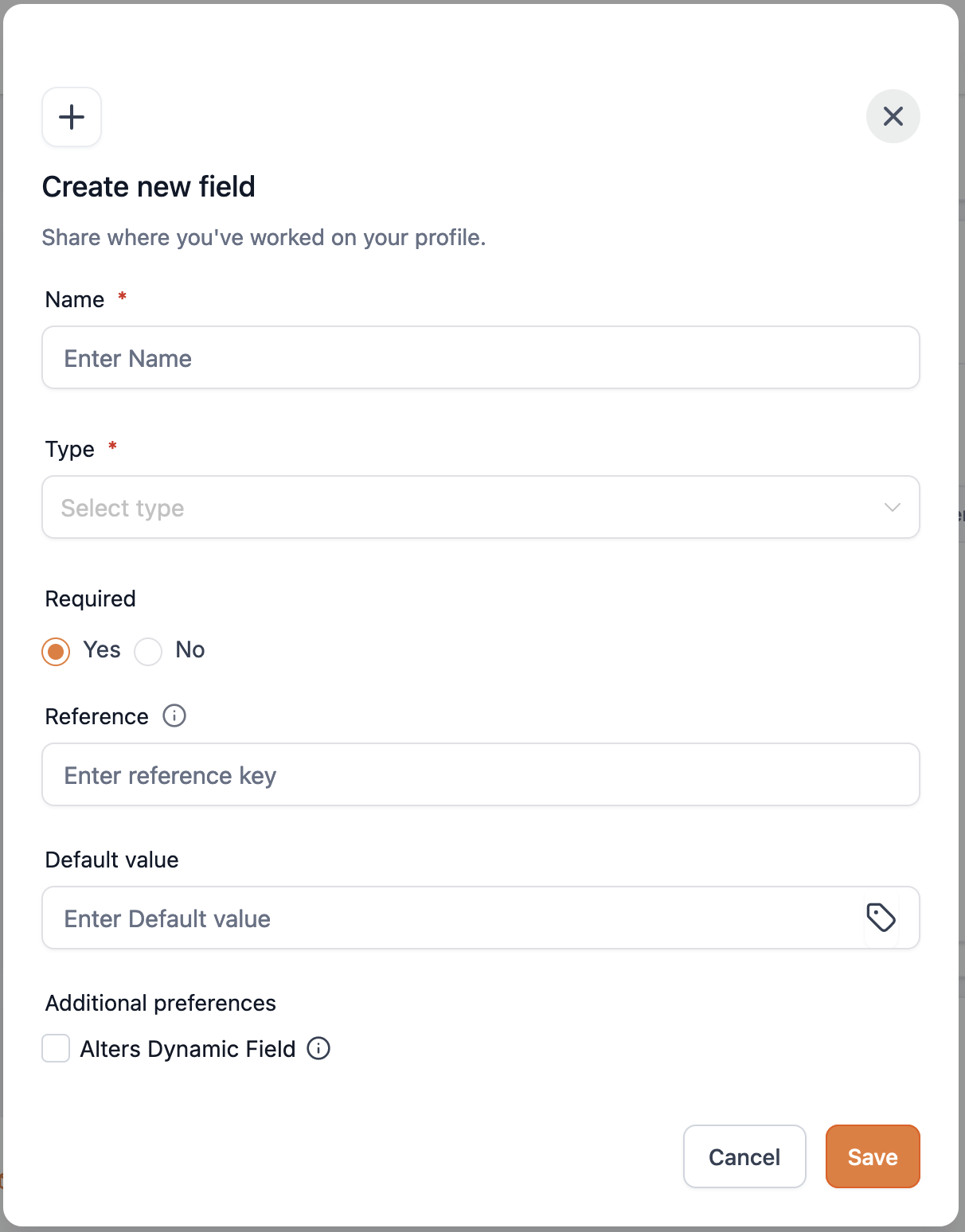The image size is (965, 1232).
Task: Click the Type field label
Action: pyautogui.click(x=70, y=450)
